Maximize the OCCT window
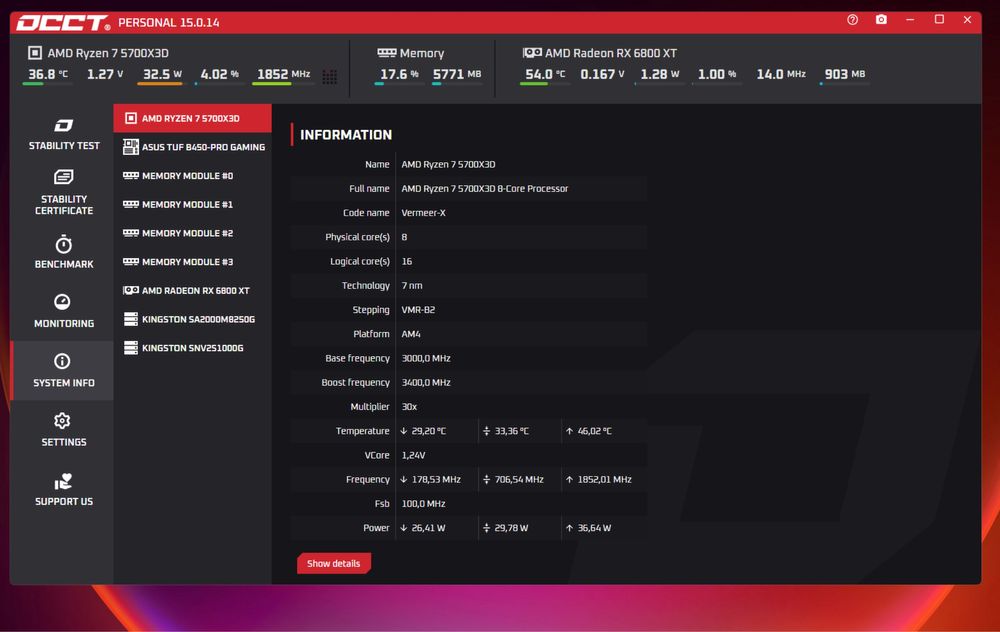 pyautogui.click(x=939, y=20)
